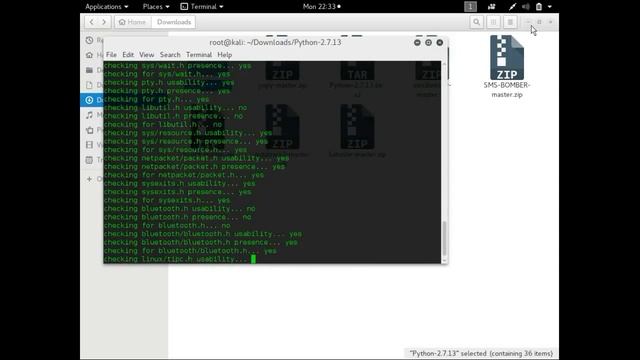Click the pen-shaped icon in top bar
Viewport: 640px width, 360px height.
tap(512, 7)
